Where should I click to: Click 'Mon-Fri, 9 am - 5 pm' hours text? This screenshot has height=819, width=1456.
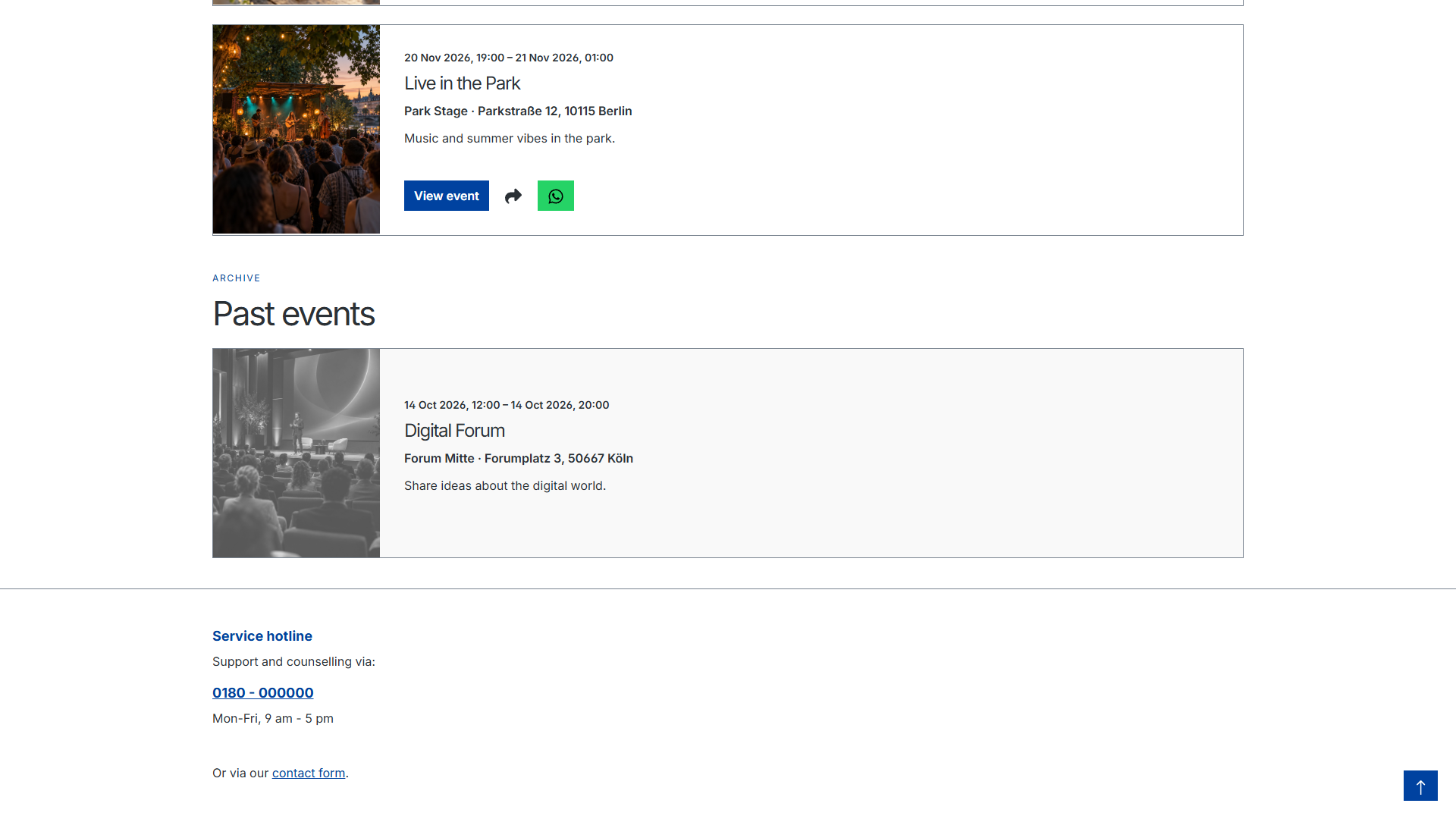click(x=273, y=718)
